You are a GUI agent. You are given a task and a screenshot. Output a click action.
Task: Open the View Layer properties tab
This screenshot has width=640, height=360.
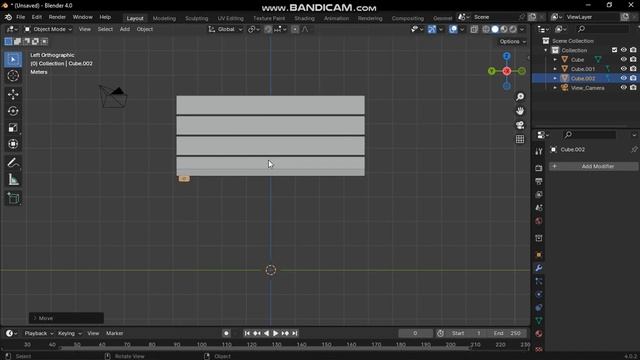[539, 194]
